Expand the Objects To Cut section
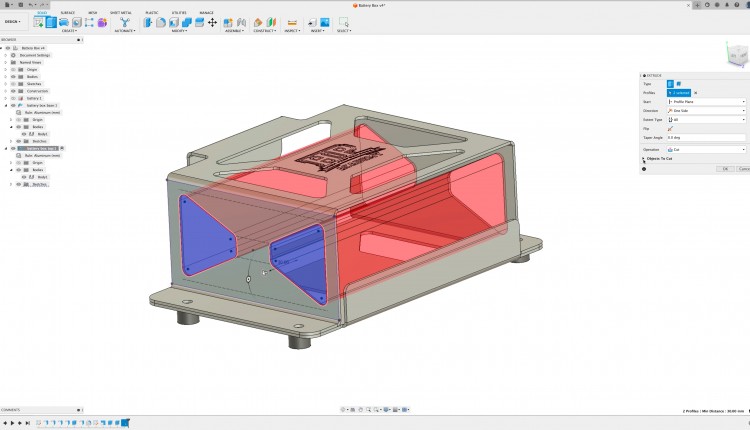Viewport: 750px width, 430px height. coord(643,158)
